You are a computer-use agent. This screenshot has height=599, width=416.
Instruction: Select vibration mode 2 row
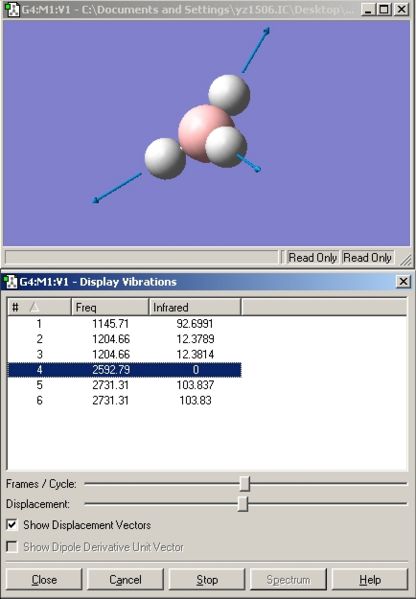(125, 339)
